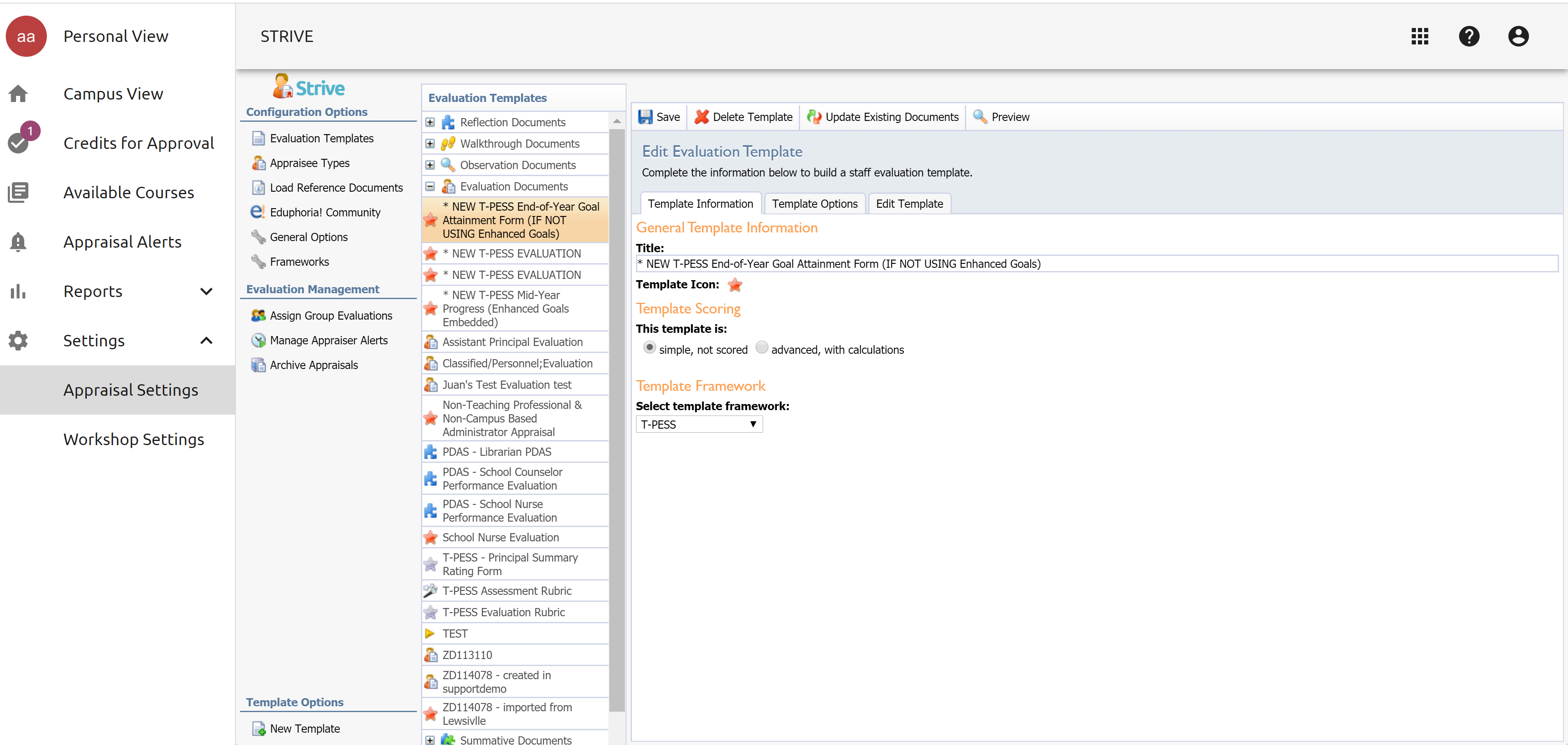
Task: Click the Appraisee Types person icon
Action: pyautogui.click(x=259, y=163)
